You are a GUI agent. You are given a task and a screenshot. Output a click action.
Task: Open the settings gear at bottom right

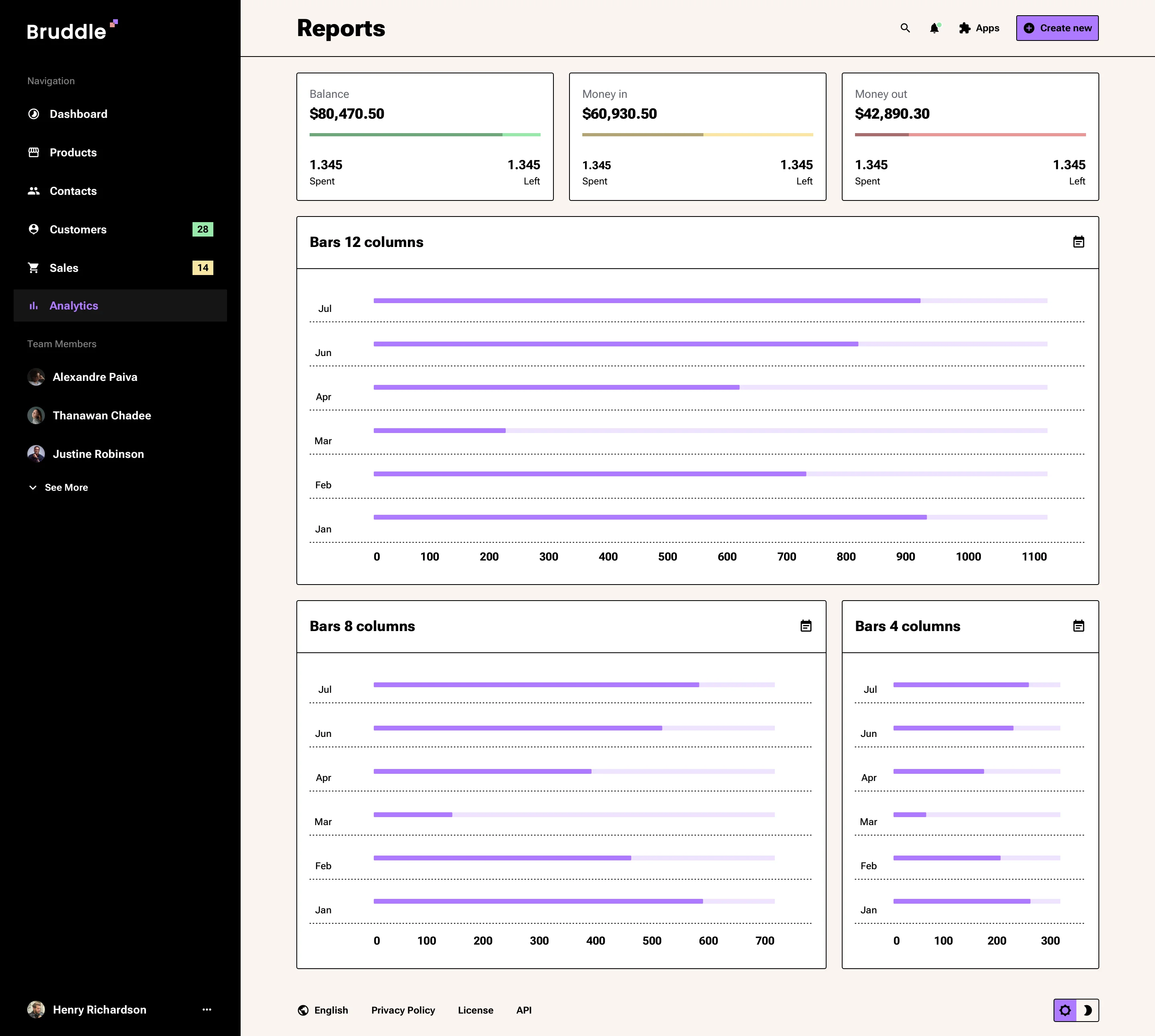click(1065, 1010)
